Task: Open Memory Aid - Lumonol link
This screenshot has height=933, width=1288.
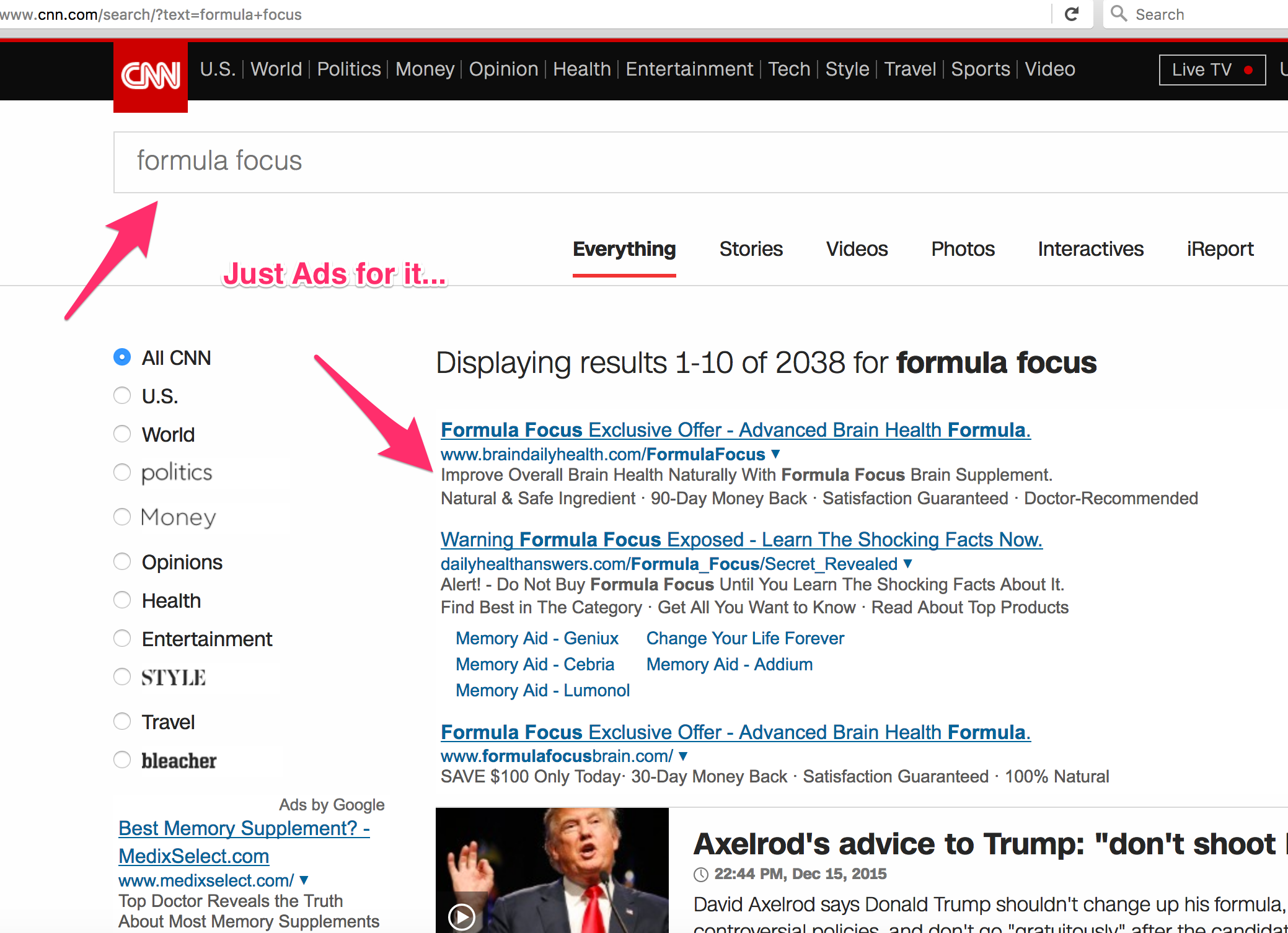Action: click(542, 690)
